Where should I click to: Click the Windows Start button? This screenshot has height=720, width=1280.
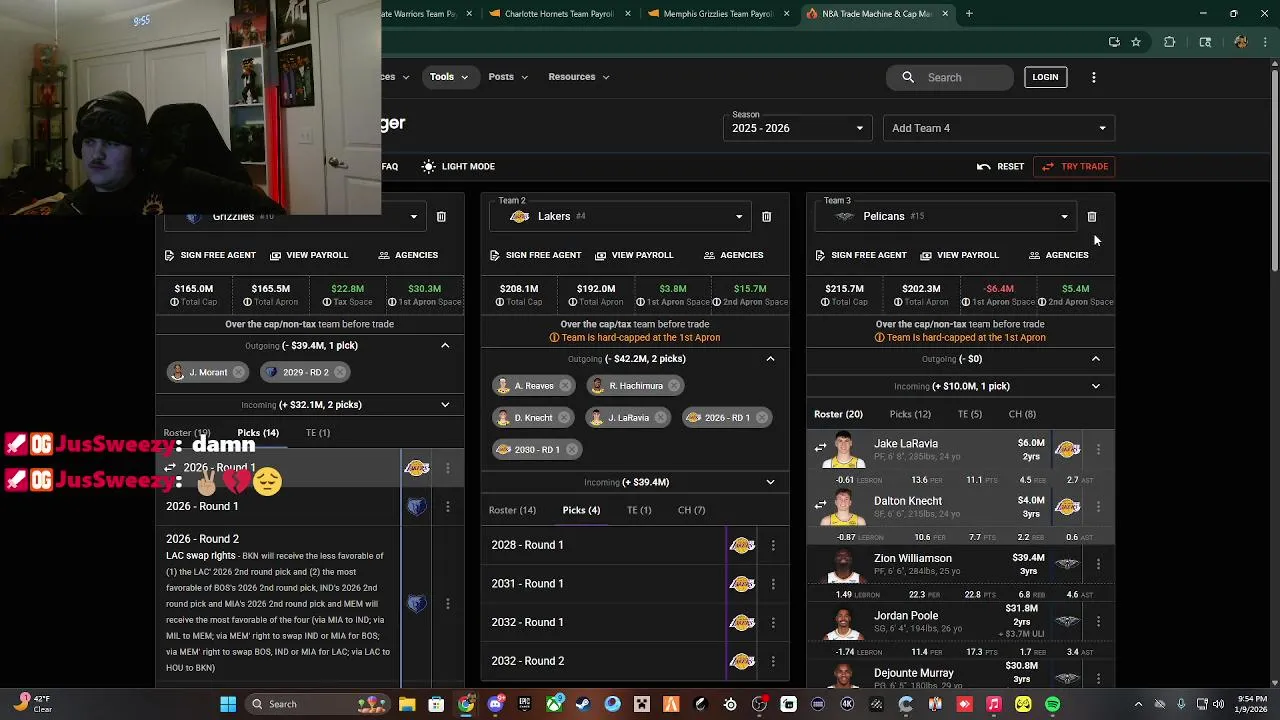click(x=228, y=704)
